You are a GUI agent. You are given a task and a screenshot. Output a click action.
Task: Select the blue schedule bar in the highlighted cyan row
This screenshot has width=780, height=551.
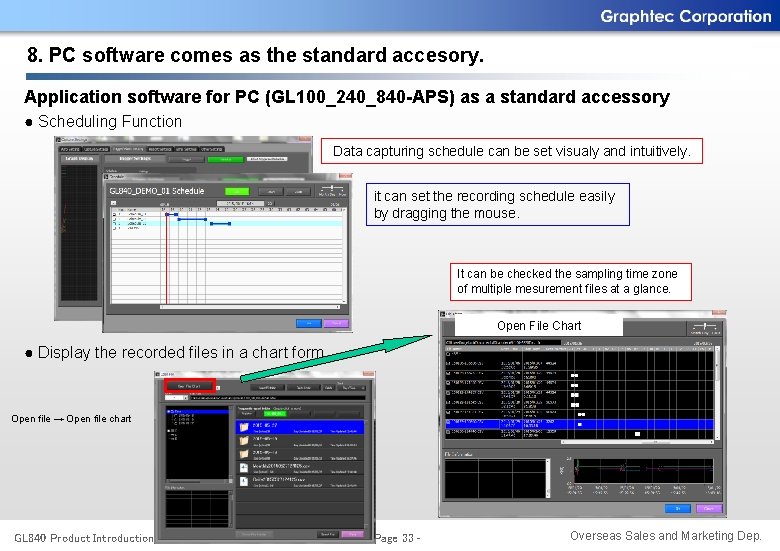[x=220, y=224]
